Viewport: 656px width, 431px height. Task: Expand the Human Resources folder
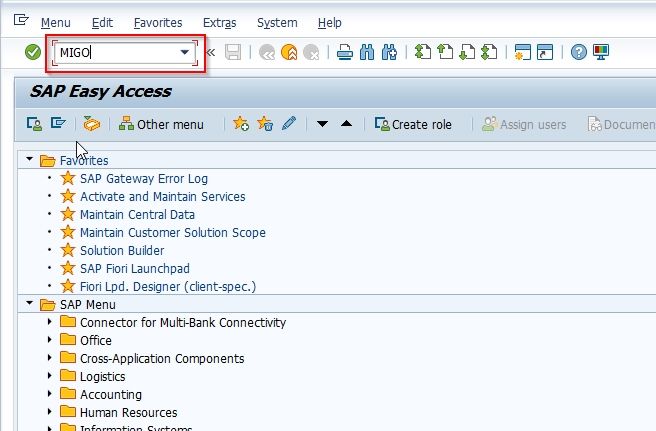(49, 411)
